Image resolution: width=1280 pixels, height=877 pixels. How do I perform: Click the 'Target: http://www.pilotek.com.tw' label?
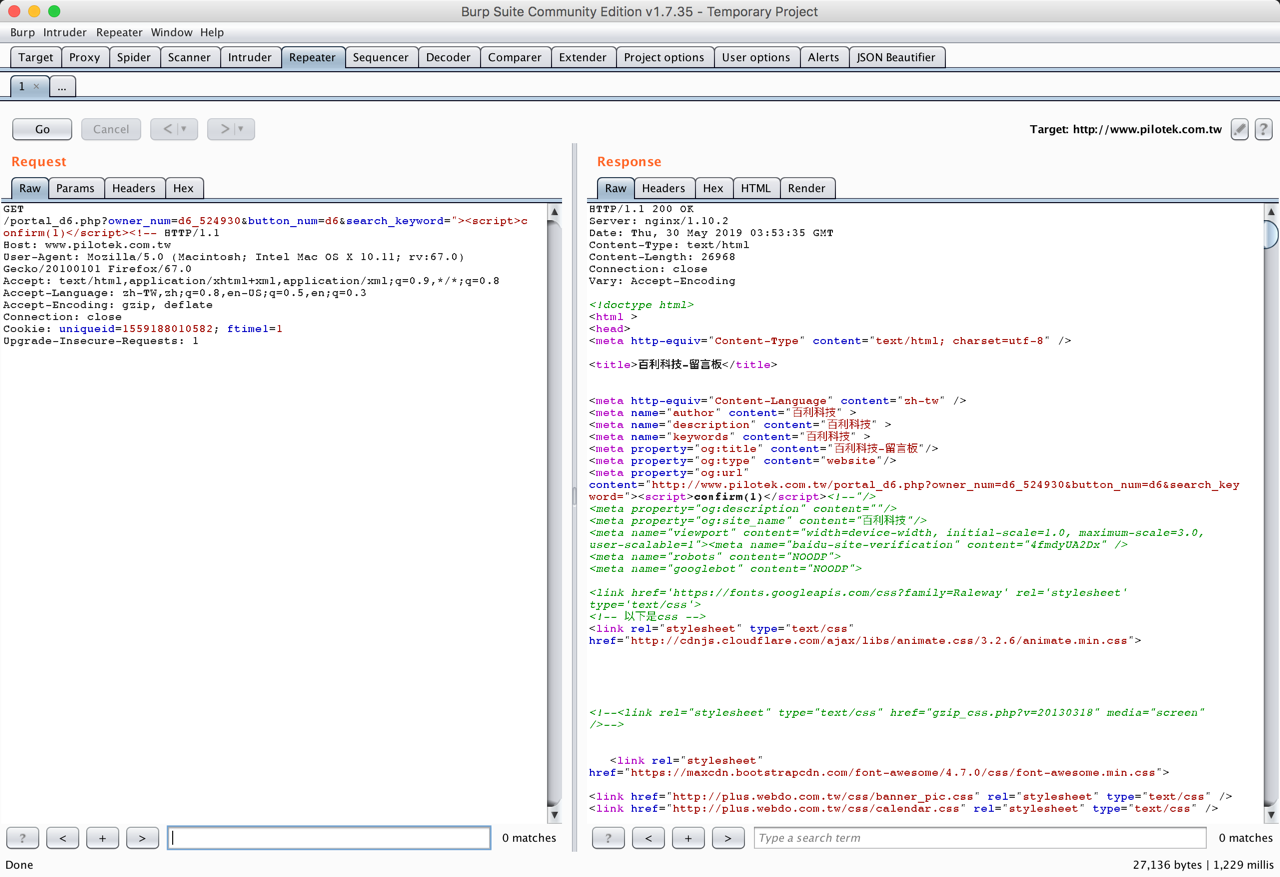(1126, 129)
